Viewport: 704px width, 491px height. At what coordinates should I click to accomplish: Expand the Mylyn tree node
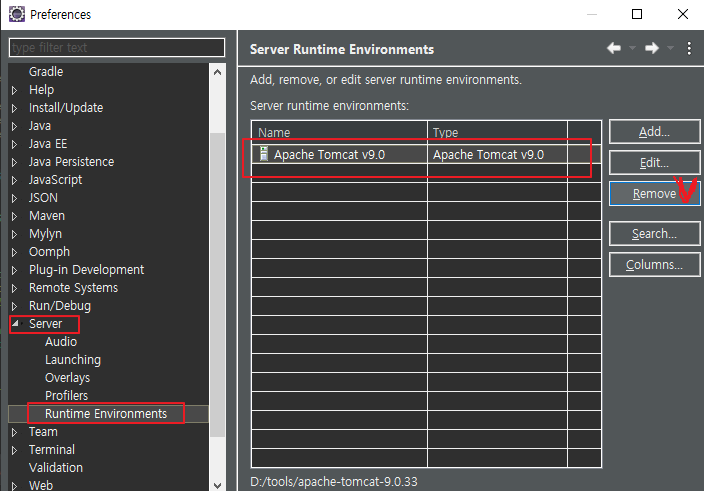pos(14,234)
